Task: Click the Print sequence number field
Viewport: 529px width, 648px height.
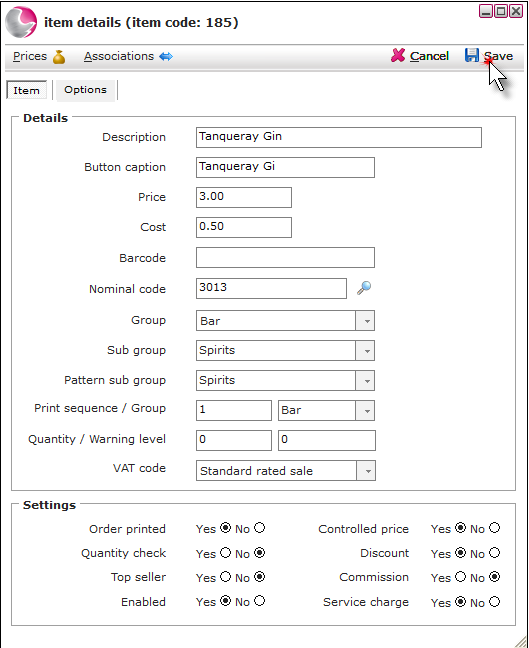Action: (234, 410)
